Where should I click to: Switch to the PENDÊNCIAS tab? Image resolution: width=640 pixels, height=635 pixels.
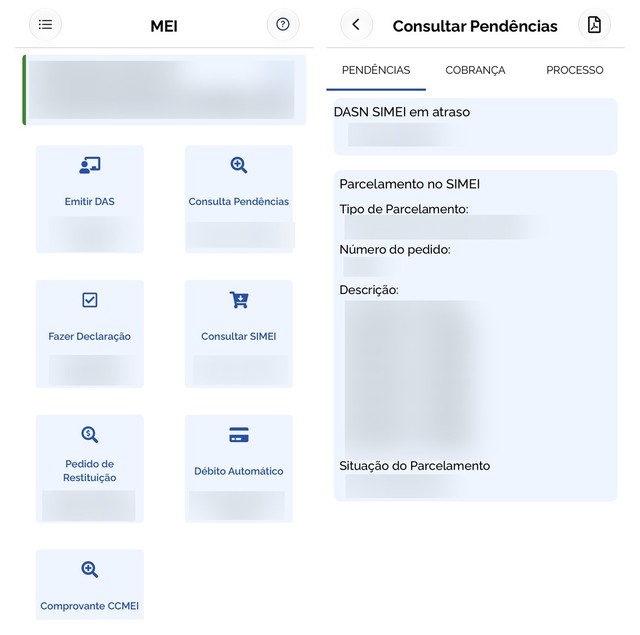pyautogui.click(x=376, y=70)
